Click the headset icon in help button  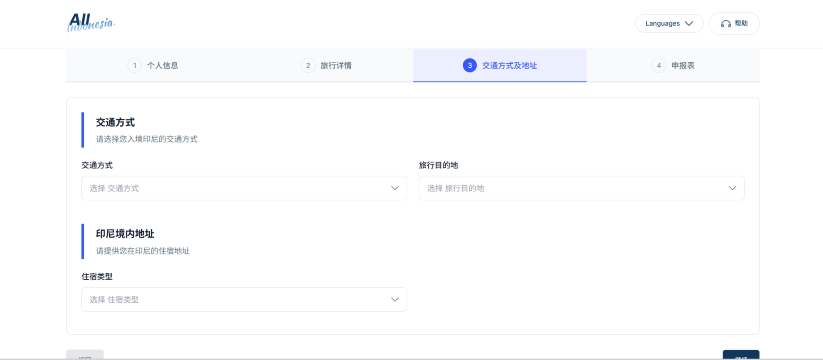point(726,24)
